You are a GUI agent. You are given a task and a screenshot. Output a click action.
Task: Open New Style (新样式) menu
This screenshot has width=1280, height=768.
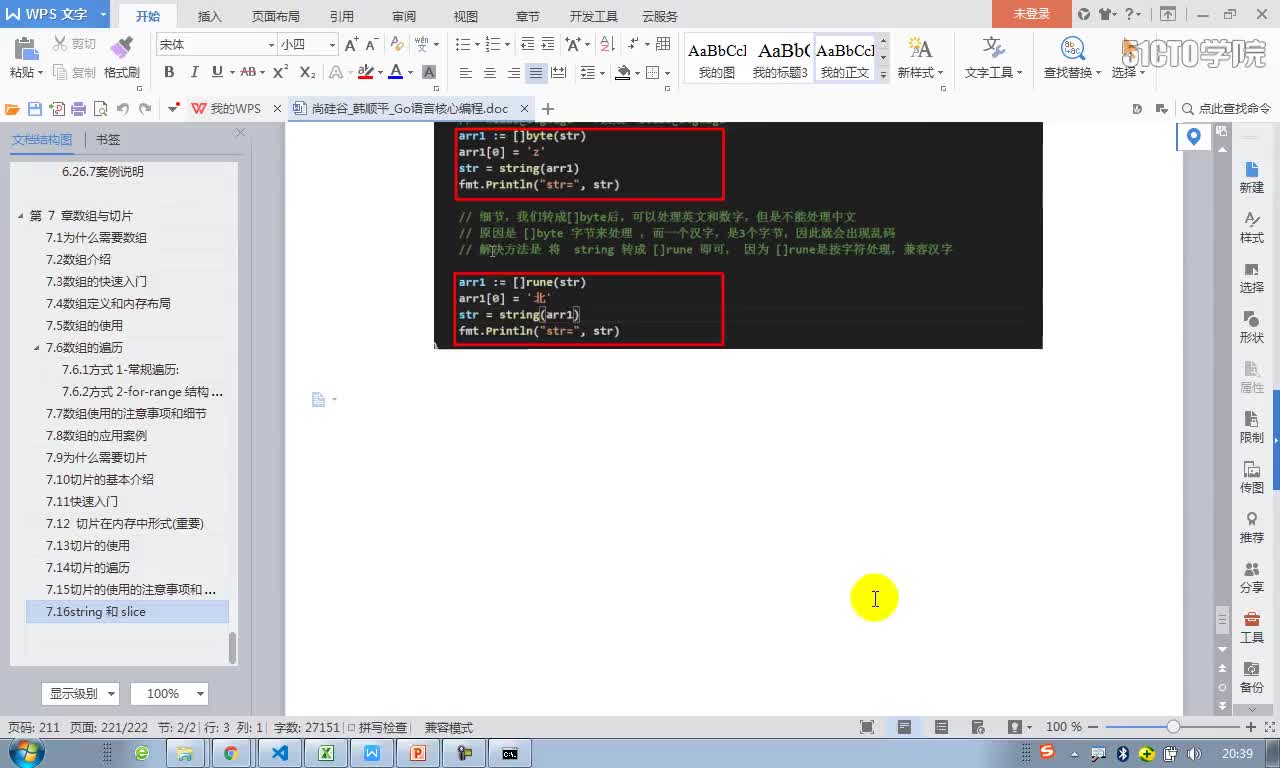pyautogui.click(x=920, y=57)
